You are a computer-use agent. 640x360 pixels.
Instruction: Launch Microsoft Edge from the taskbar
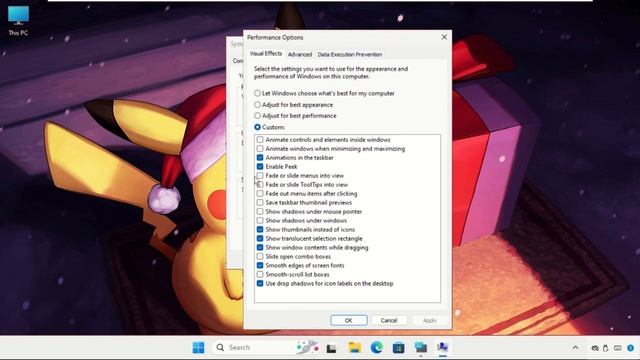tap(376, 347)
